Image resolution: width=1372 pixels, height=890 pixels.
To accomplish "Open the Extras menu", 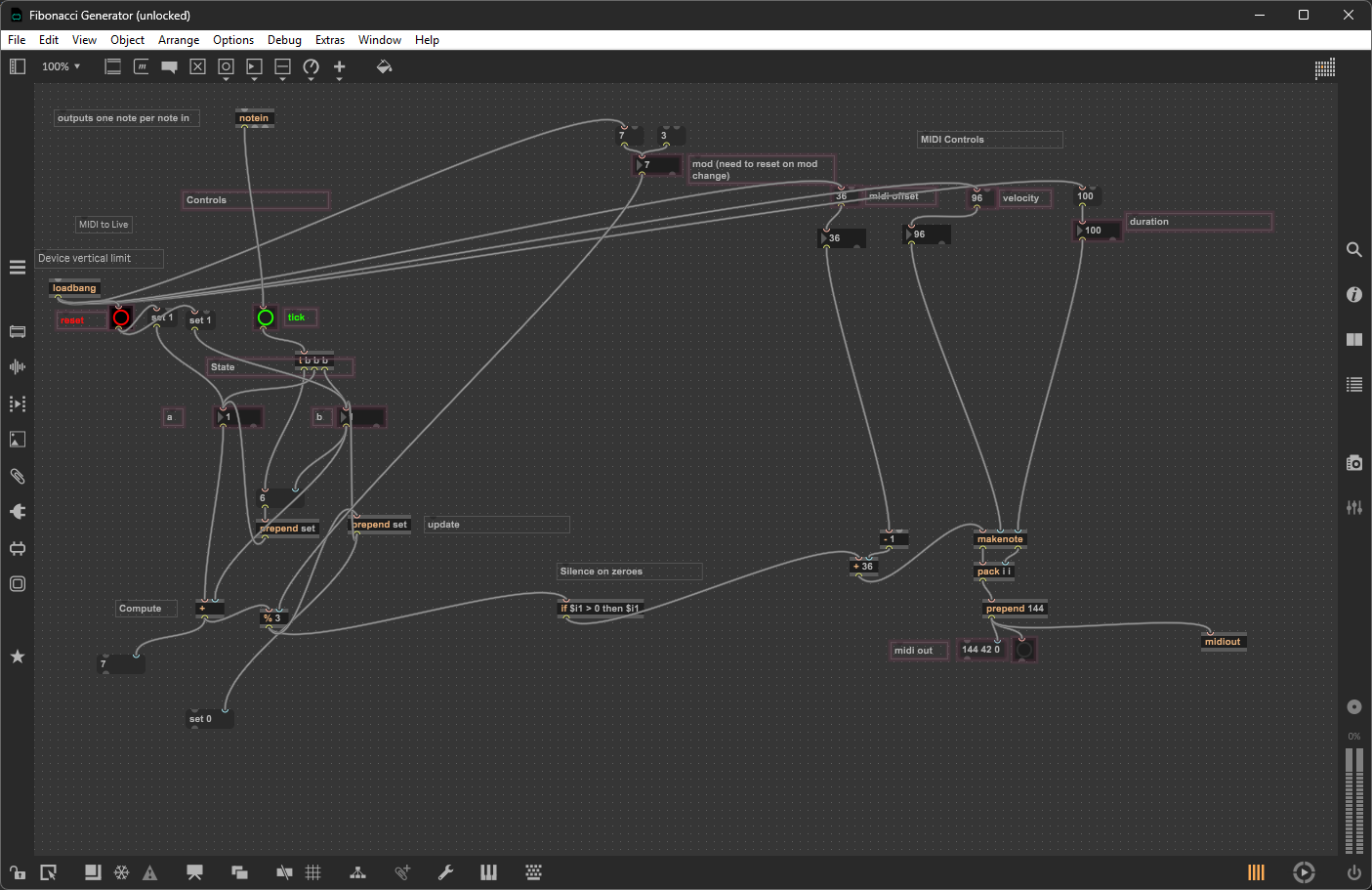I will pos(329,40).
